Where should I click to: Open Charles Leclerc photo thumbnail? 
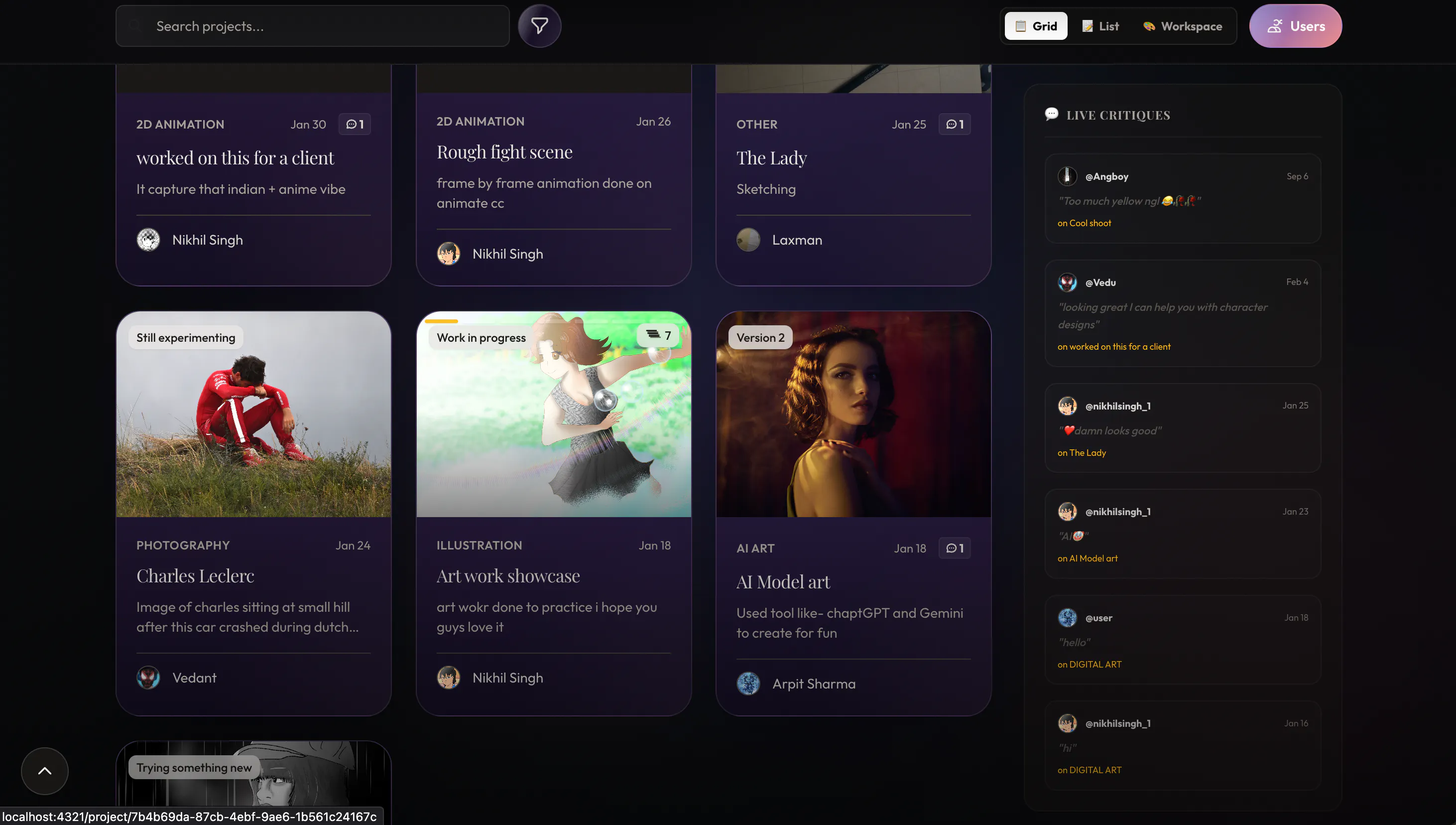[254, 414]
